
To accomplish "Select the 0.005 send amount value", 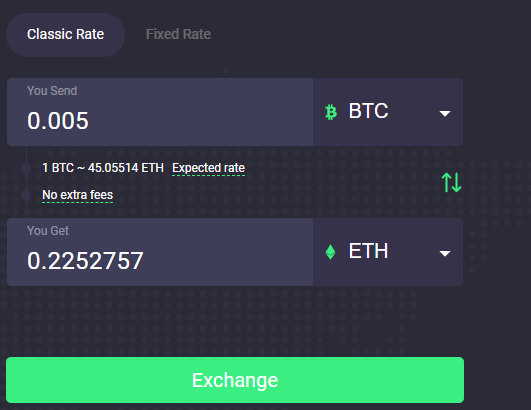I will point(58,121).
